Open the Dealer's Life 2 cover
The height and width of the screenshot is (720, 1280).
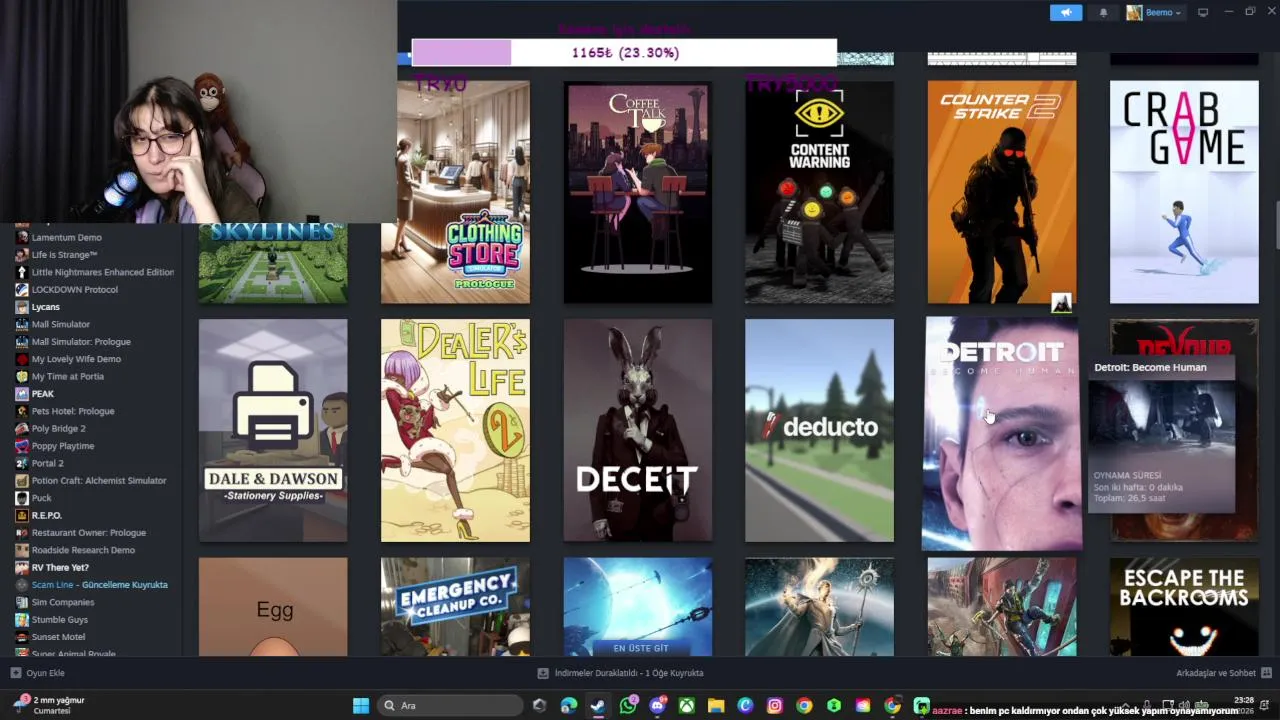point(455,430)
